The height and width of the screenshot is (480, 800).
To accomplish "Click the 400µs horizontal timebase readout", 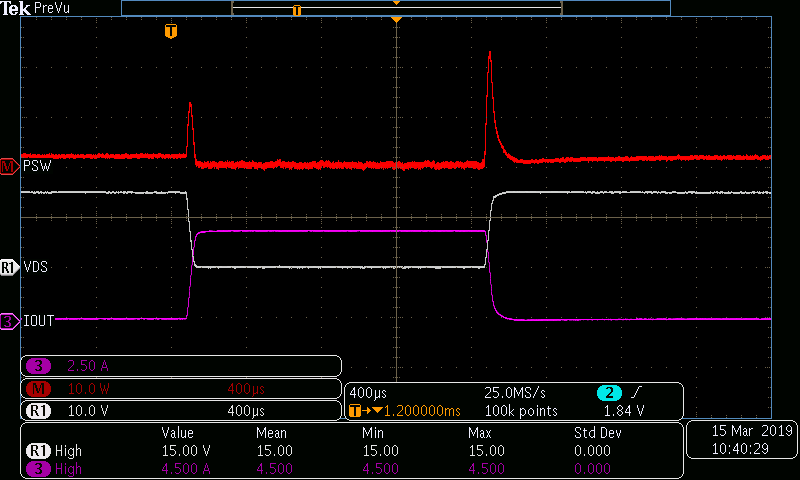I will tap(369, 392).
